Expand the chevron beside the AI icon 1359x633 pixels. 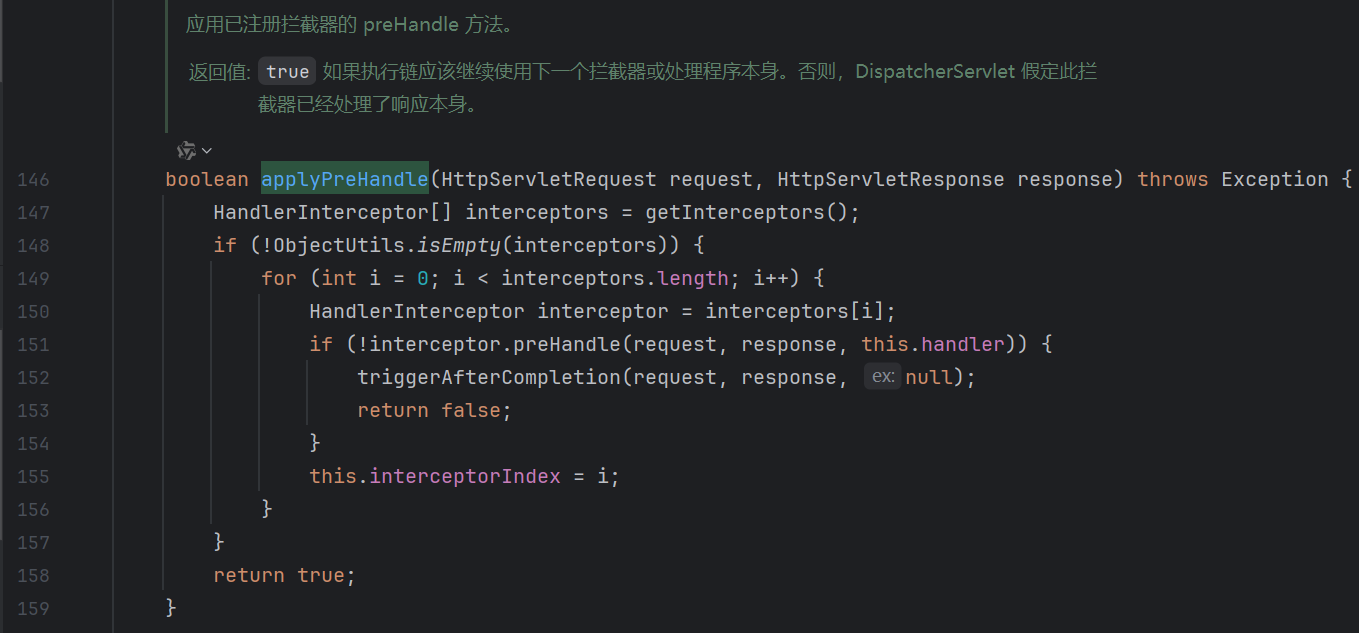point(207,151)
